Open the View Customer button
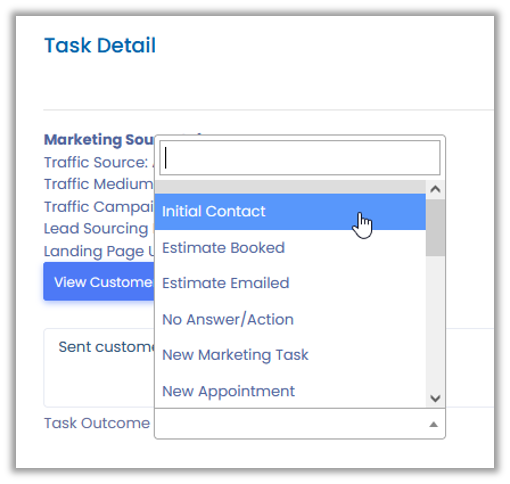Image resolution: width=510 pixels, height=484 pixels. pos(99,282)
